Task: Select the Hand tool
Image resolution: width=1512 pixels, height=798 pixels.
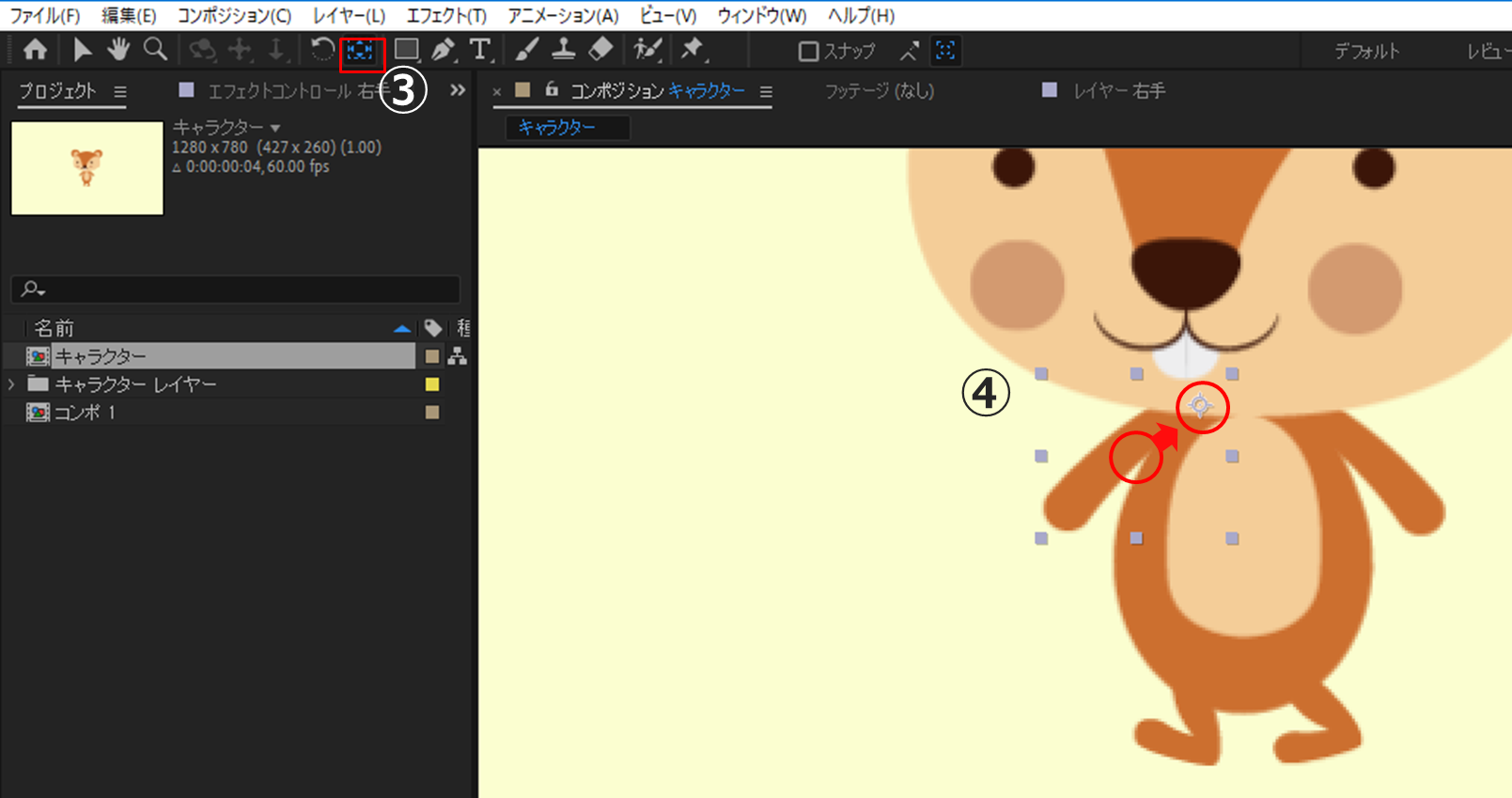Action: 118,50
